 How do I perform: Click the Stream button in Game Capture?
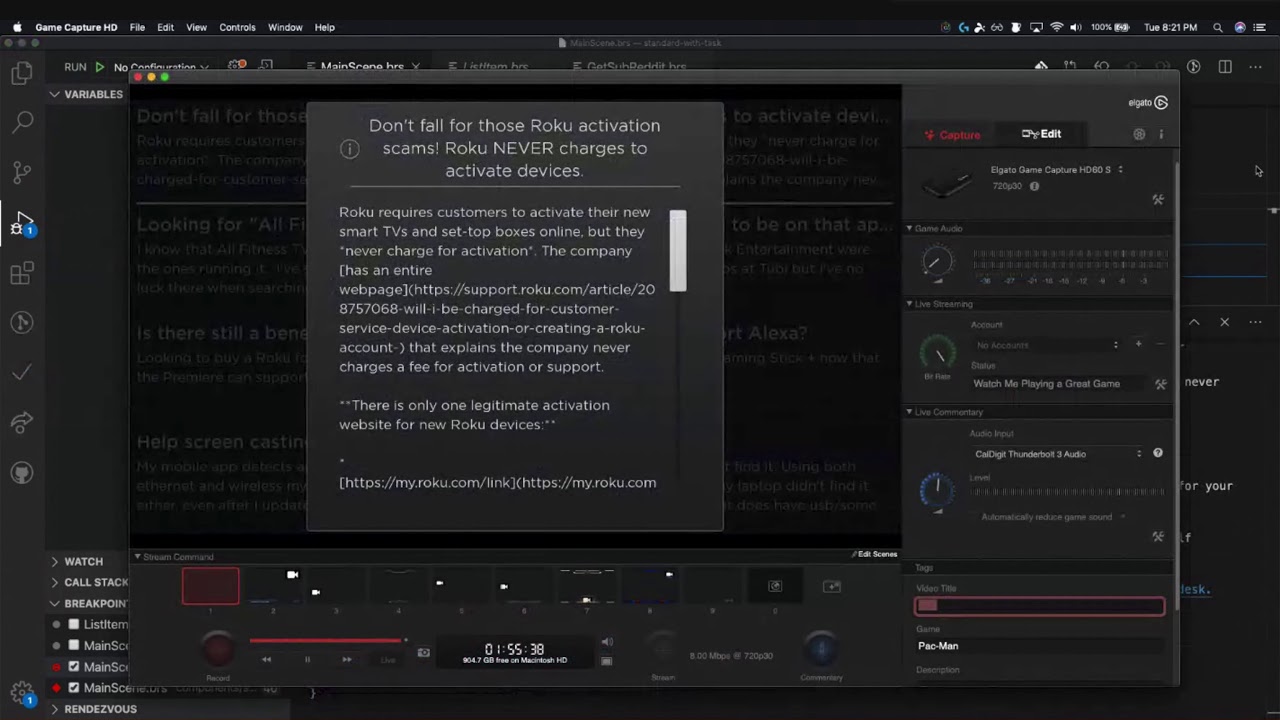(662, 649)
